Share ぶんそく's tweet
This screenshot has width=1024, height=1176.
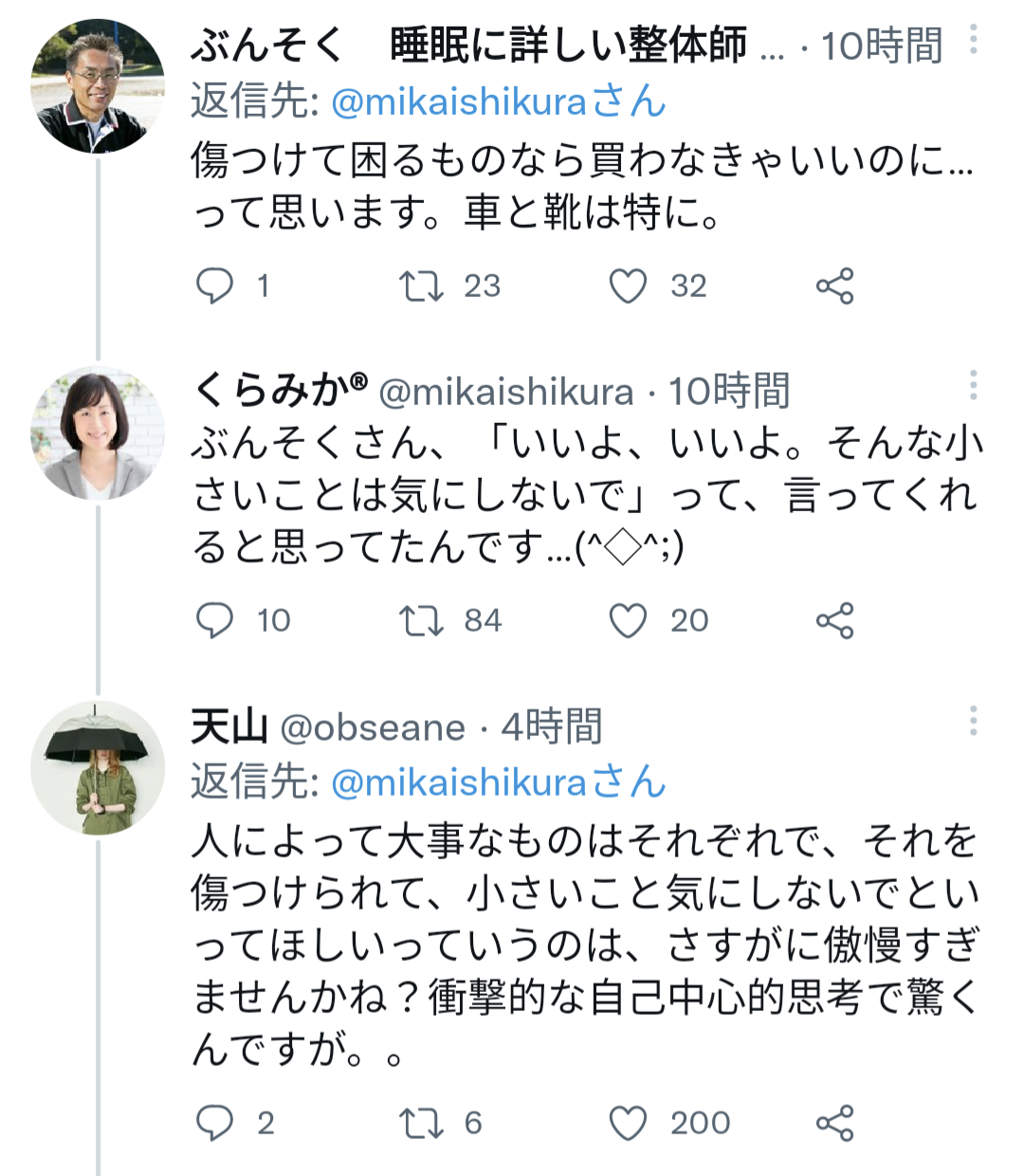[834, 285]
